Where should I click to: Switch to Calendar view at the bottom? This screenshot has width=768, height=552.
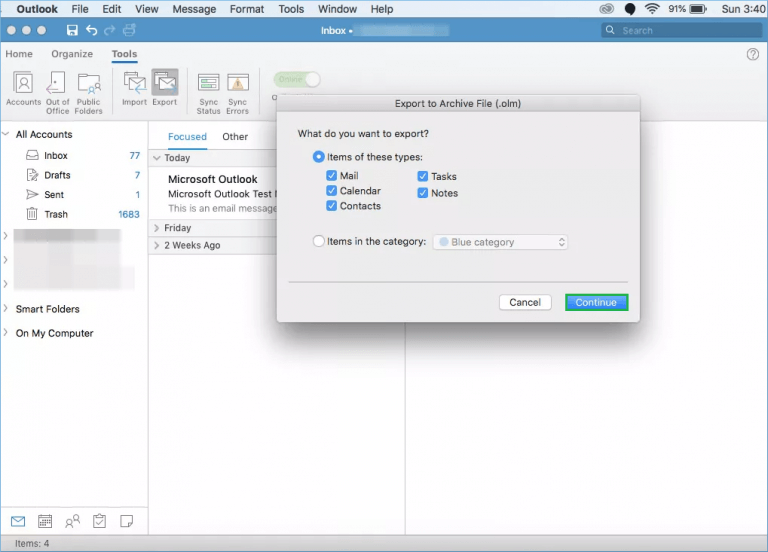coord(45,521)
